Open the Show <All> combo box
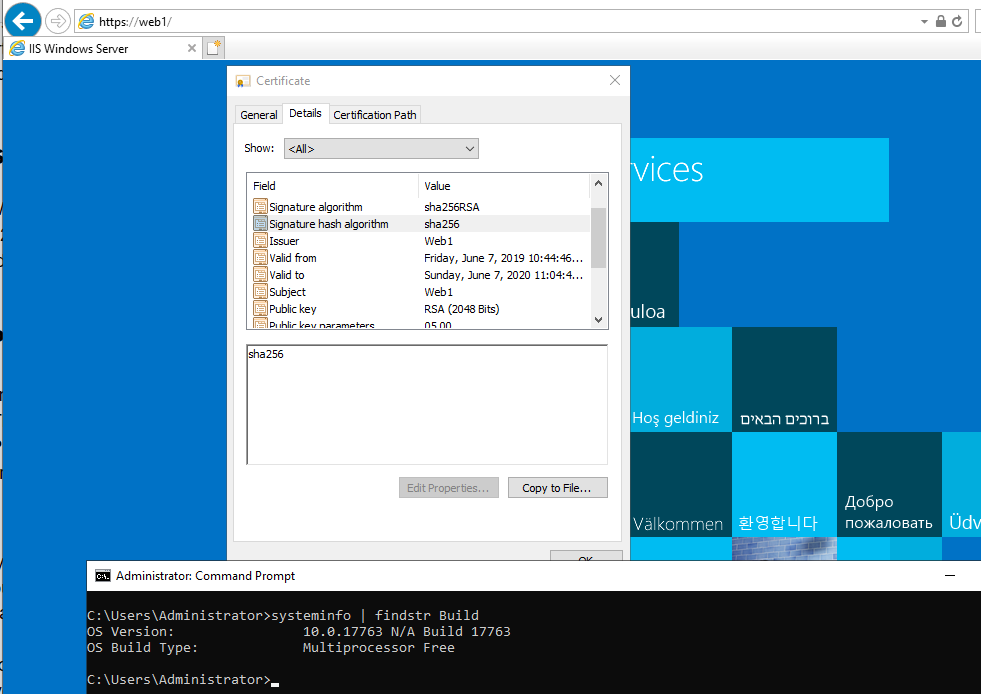 tap(381, 149)
